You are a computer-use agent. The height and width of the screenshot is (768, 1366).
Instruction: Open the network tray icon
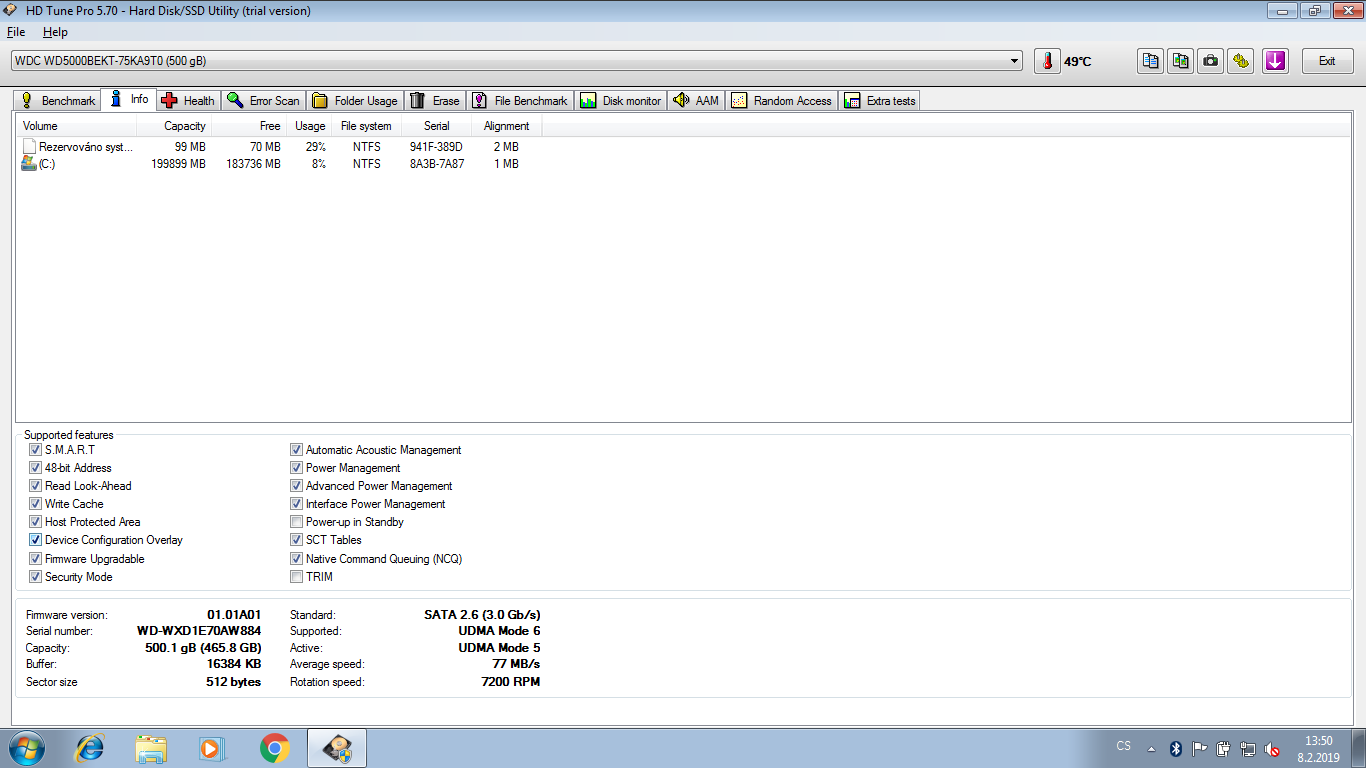(x=1248, y=748)
